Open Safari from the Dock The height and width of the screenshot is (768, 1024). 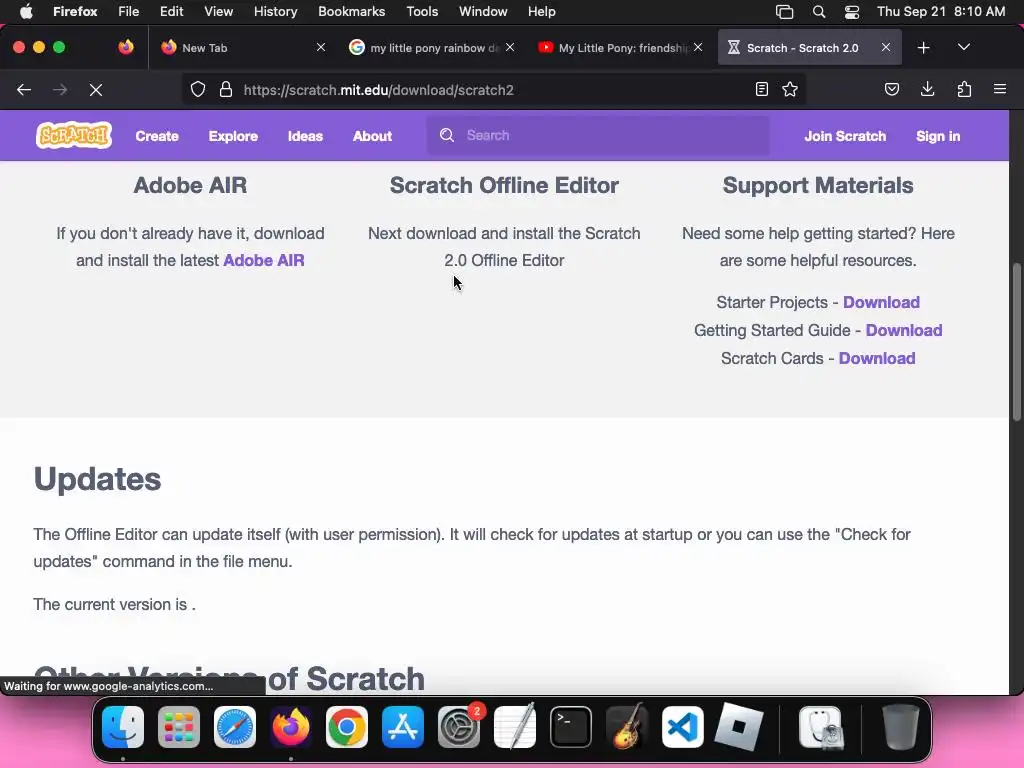pyautogui.click(x=235, y=727)
